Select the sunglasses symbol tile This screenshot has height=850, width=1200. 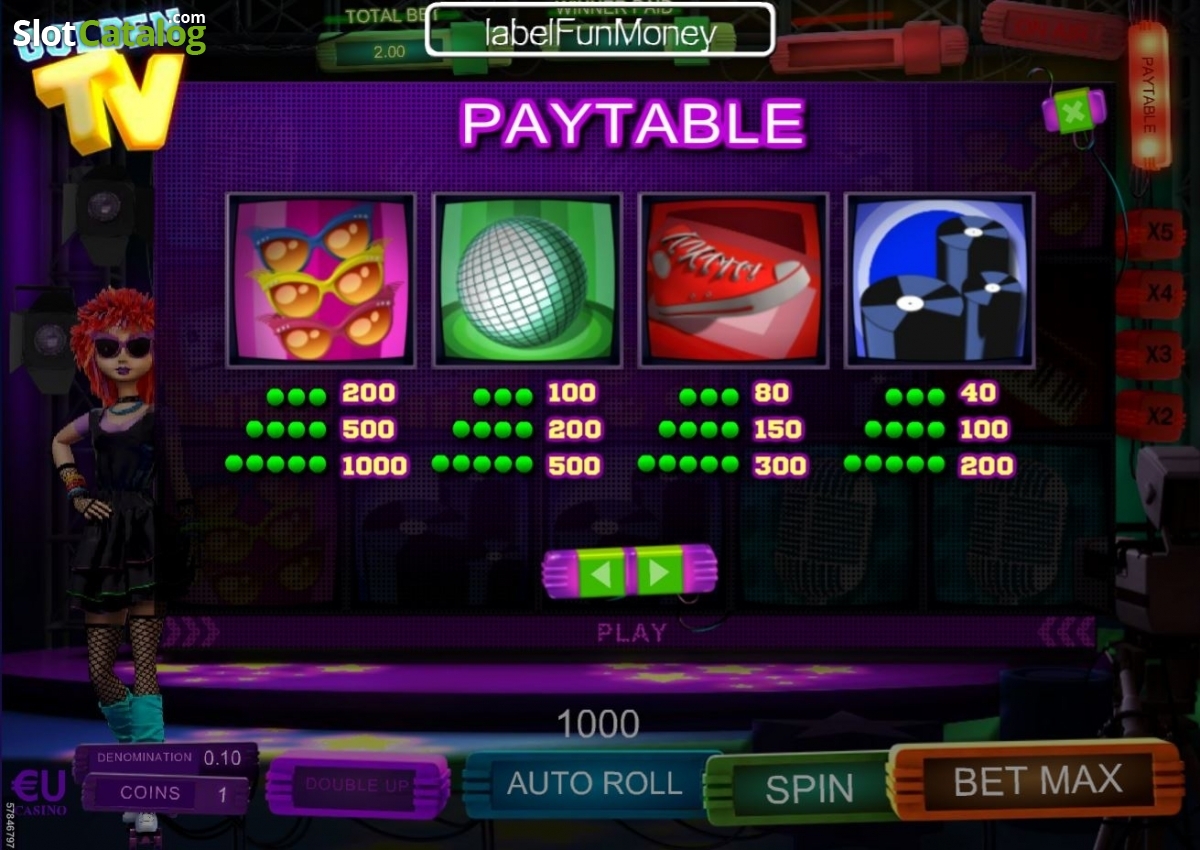pos(321,280)
